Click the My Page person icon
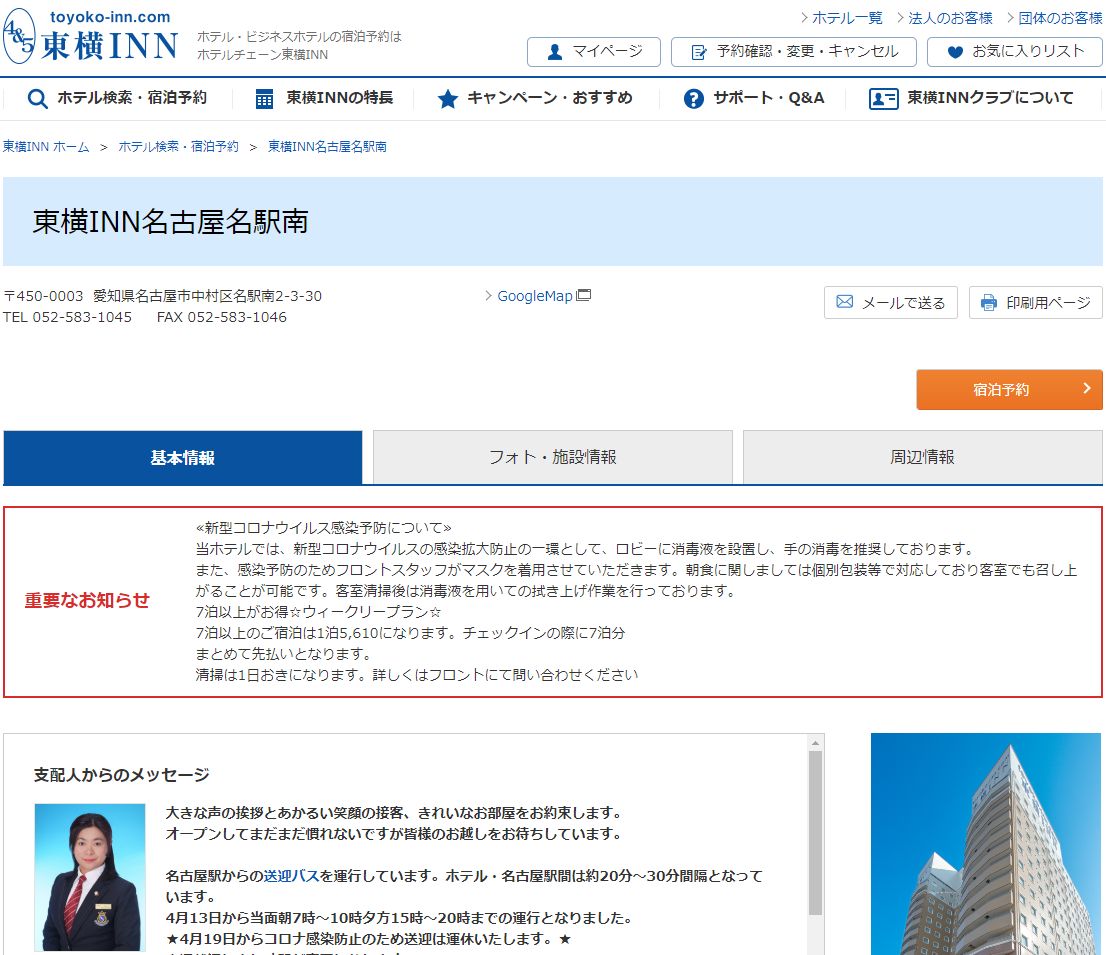 click(555, 52)
